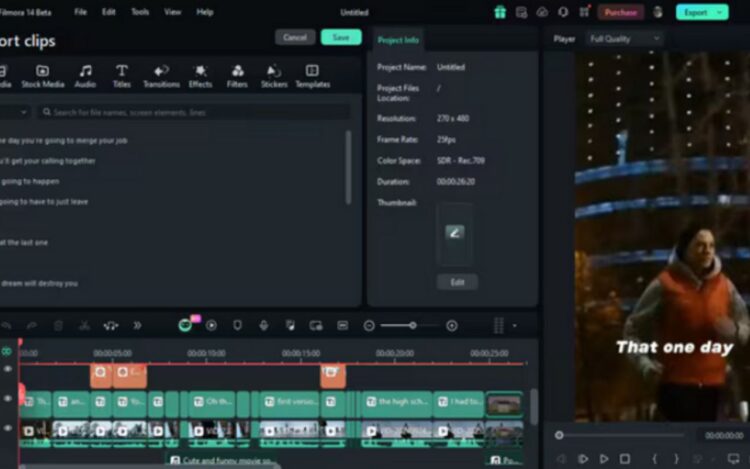This screenshot has width=750, height=469.
Task: Click render preview circle play icon
Action: (x=211, y=326)
